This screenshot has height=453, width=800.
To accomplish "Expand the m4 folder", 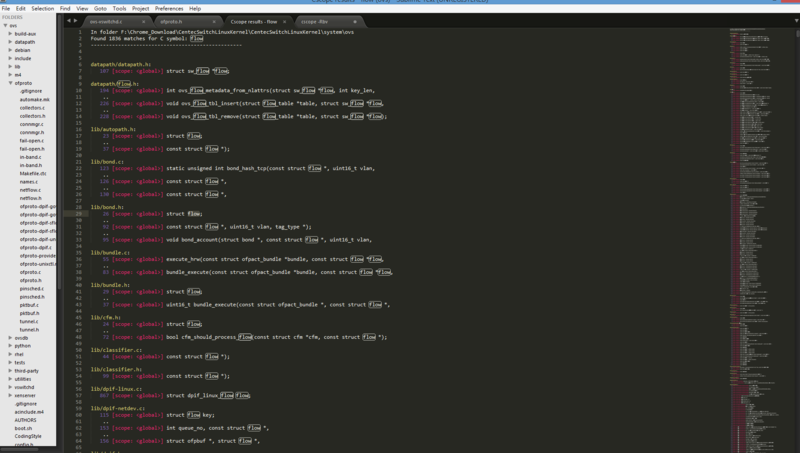I will pyautogui.click(x=10, y=74).
